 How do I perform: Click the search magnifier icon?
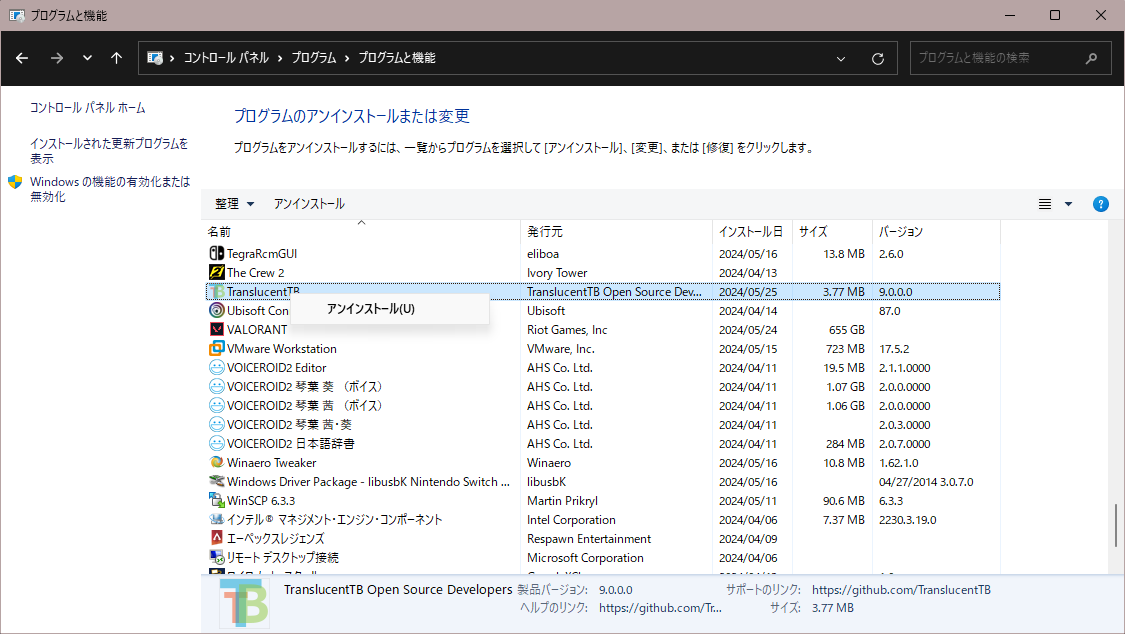coord(1091,58)
